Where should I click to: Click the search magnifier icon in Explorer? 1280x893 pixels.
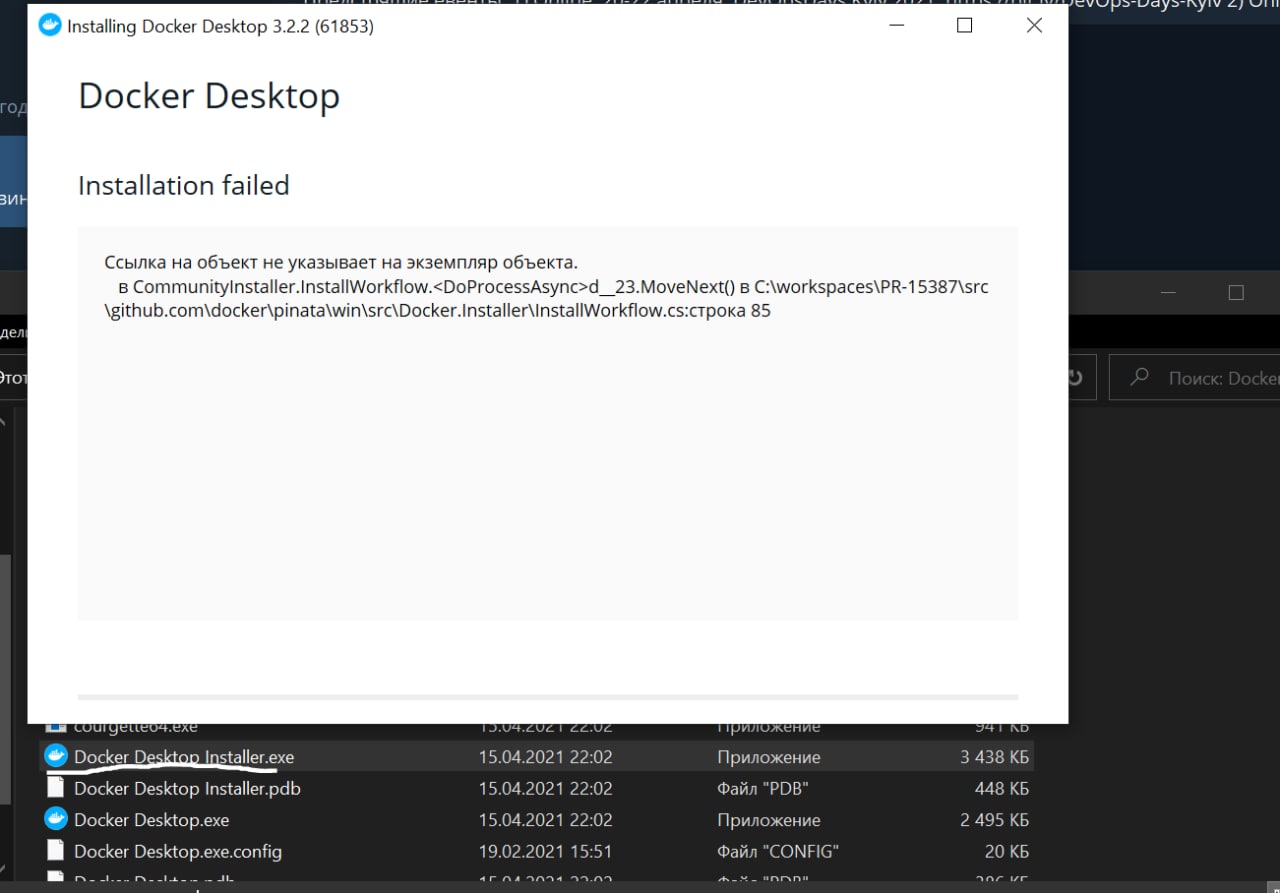(x=1138, y=378)
